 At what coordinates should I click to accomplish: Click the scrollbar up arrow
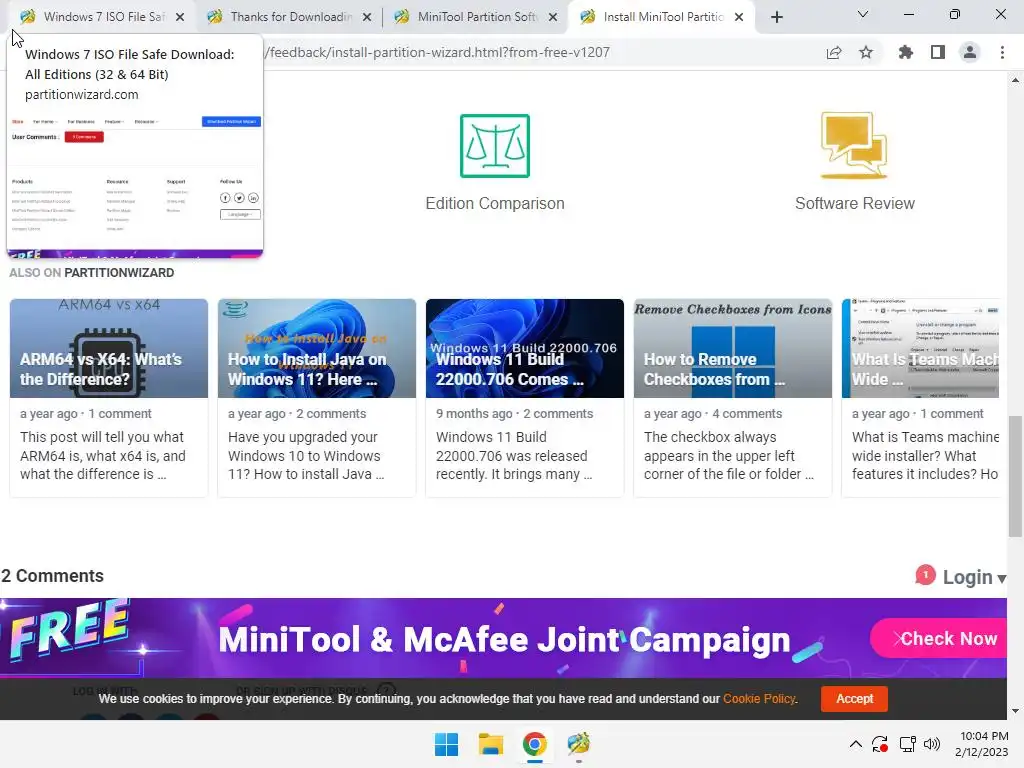pos(1015,80)
